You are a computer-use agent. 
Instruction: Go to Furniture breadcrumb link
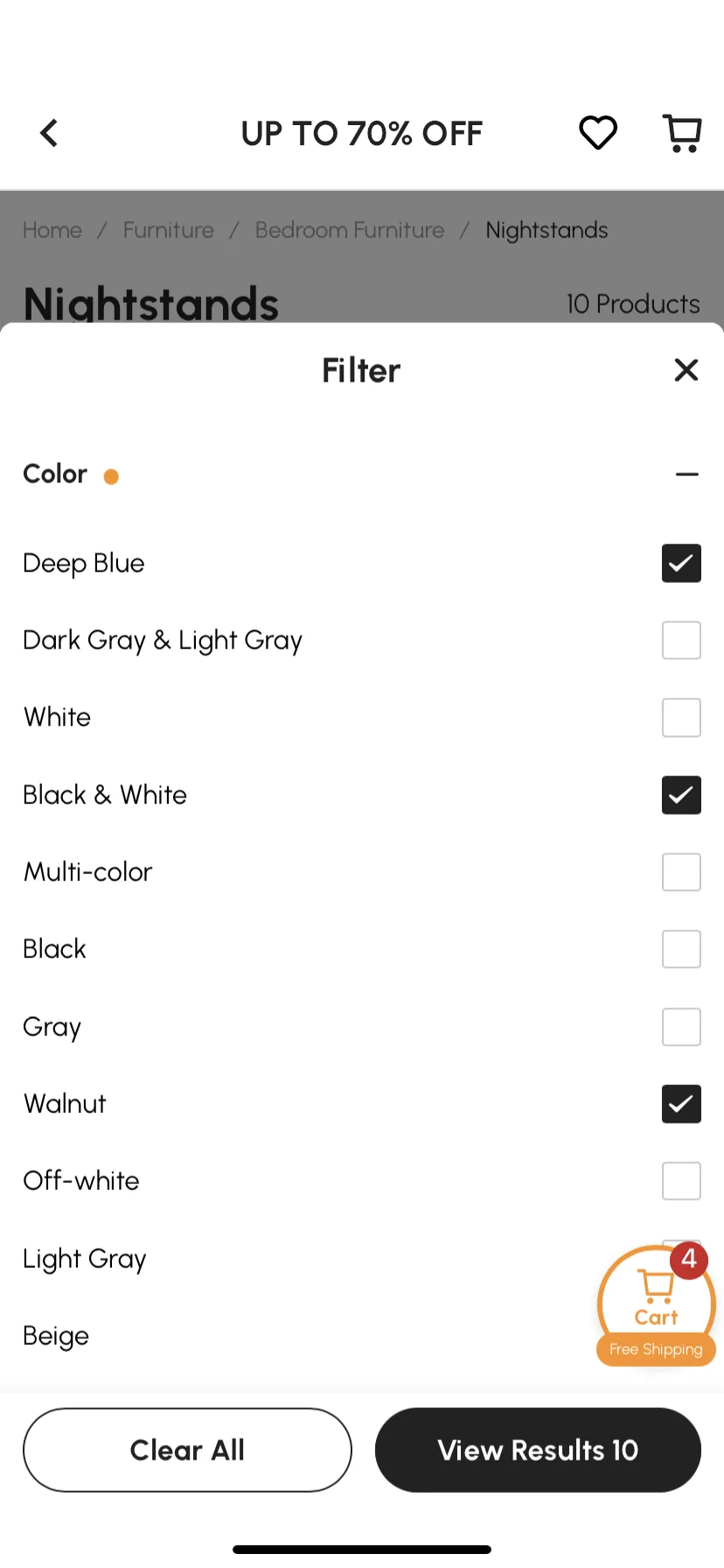tap(169, 230)
